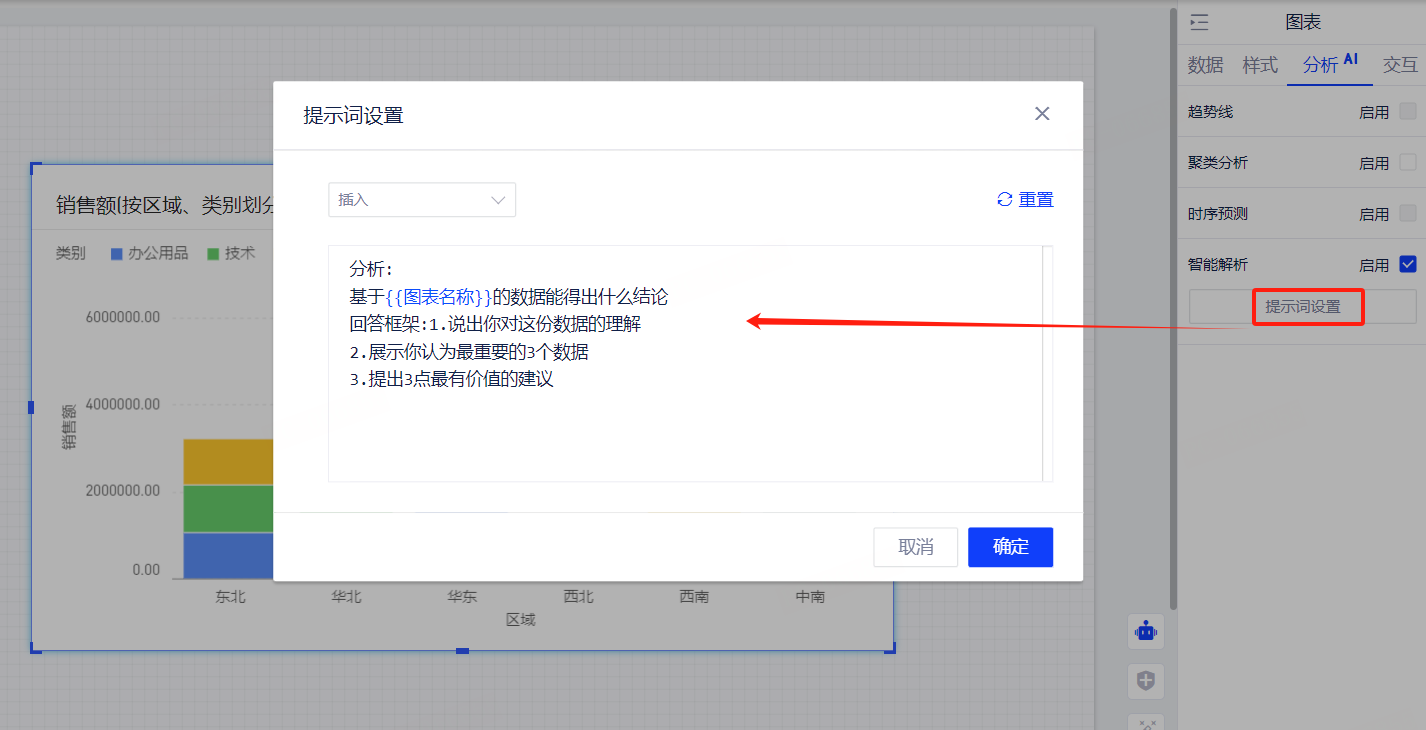Enable the 聚类分析 checkbox
Image resolution: width=1426 pixels, height=730 pixels.
coord(1408,162)
